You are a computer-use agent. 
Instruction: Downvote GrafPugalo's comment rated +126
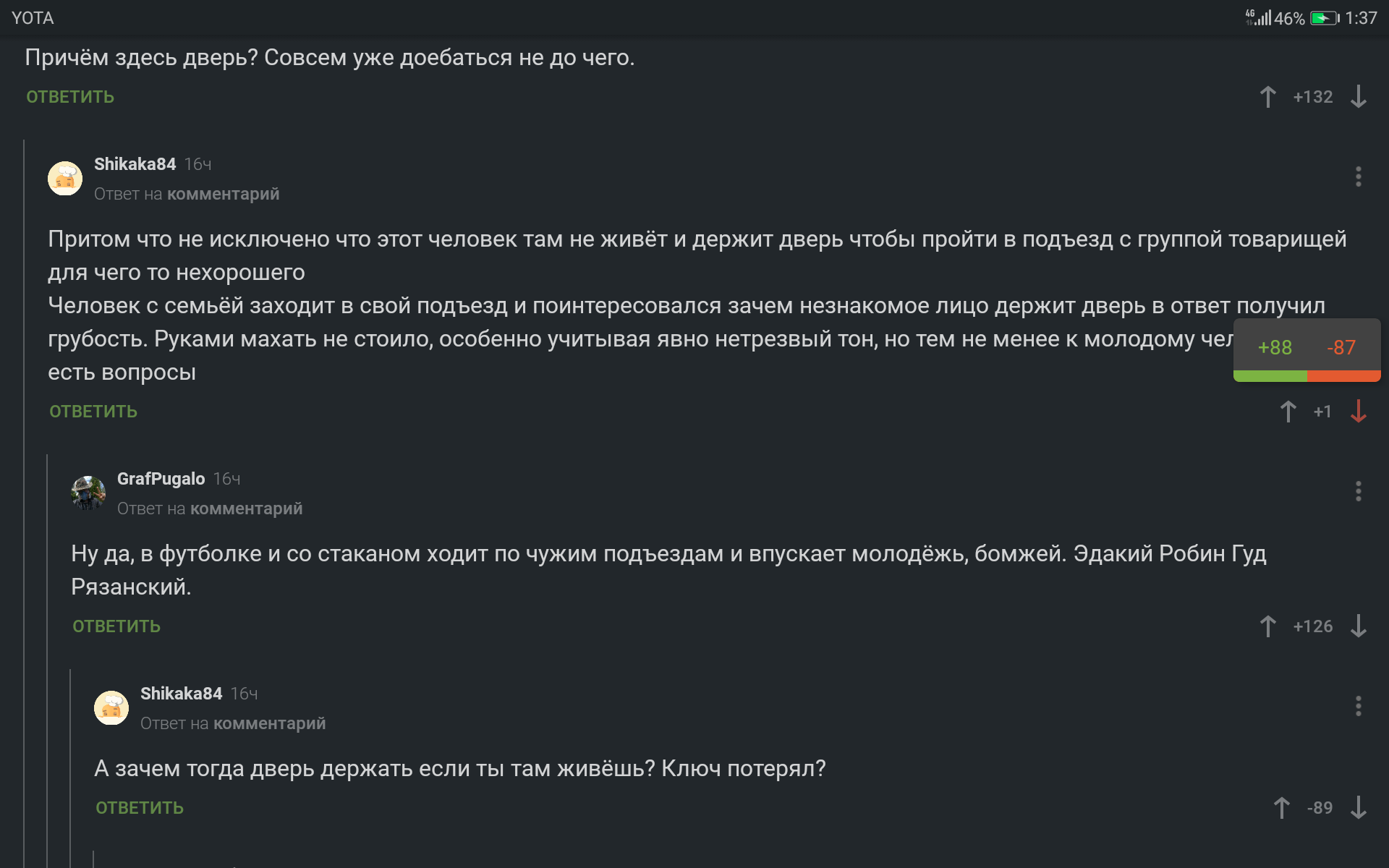click(1359, 626)
